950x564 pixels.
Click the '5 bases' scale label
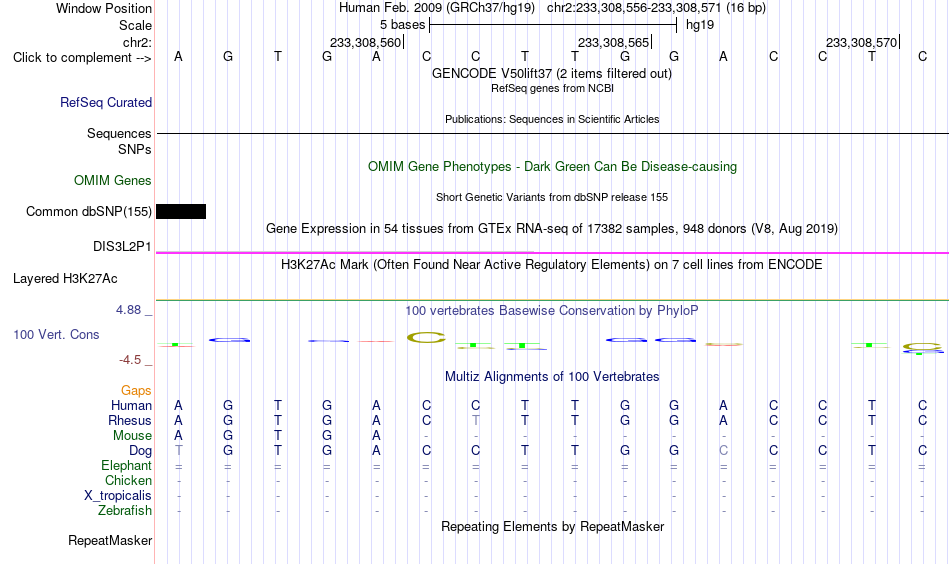coord(402,25)
